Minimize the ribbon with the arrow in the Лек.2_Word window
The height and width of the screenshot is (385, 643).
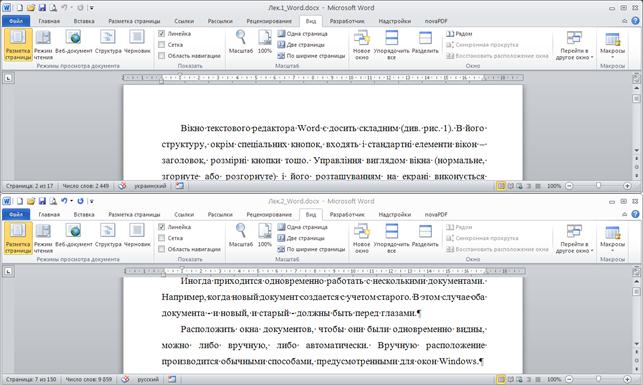click(625, 214)
